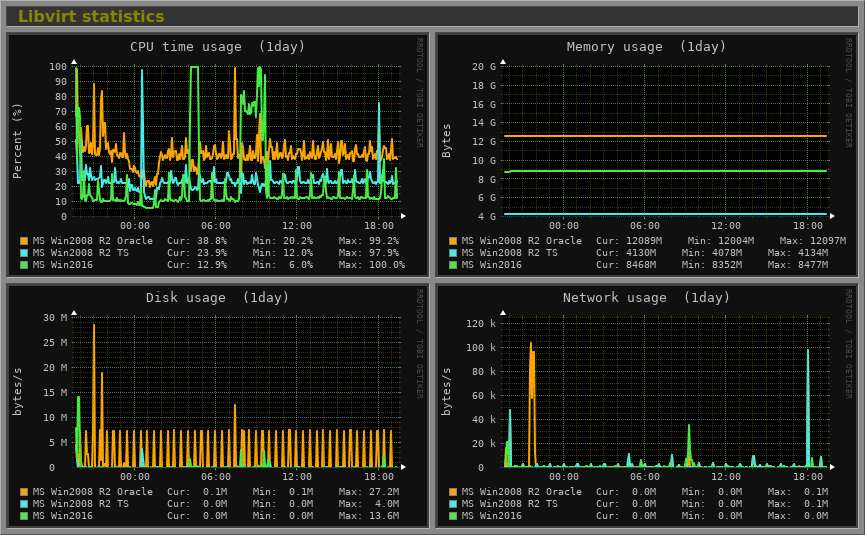The height and width of the screenshot is (535, 865).
Task: Click the "Max: 27.2M" value in Disk legend
Action: pyautogui.click(x=371, y=492)
